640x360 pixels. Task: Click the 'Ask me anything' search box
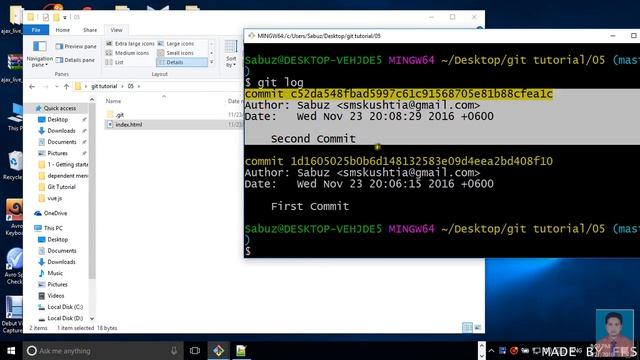coord(103,351)
